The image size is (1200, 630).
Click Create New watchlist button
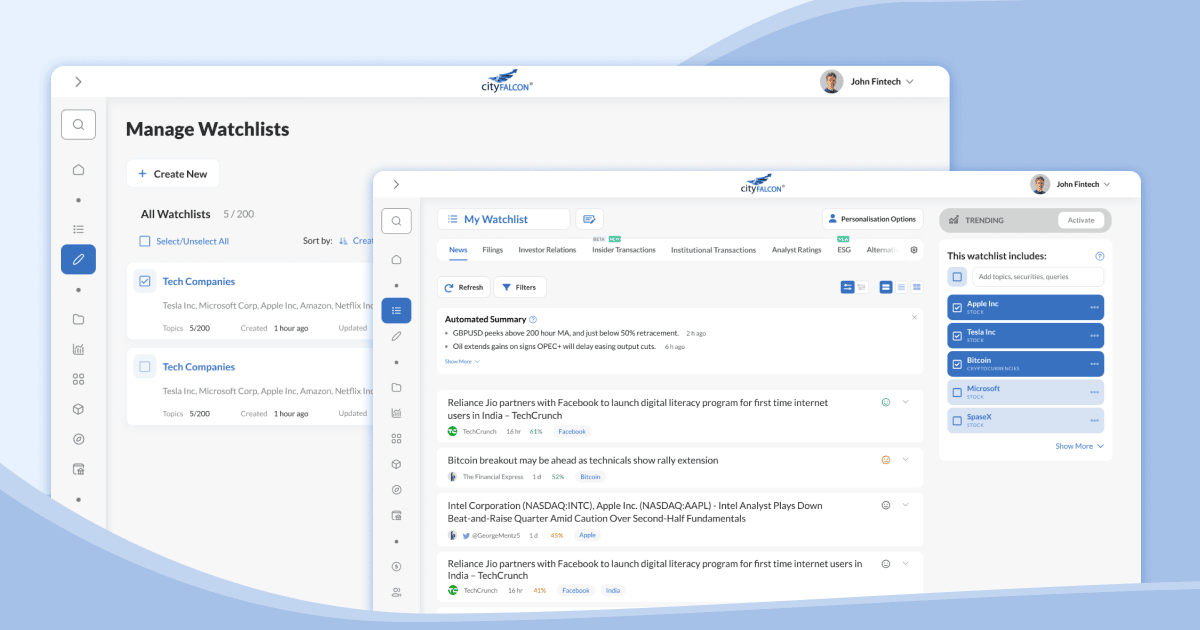click(x=172, y=174)
